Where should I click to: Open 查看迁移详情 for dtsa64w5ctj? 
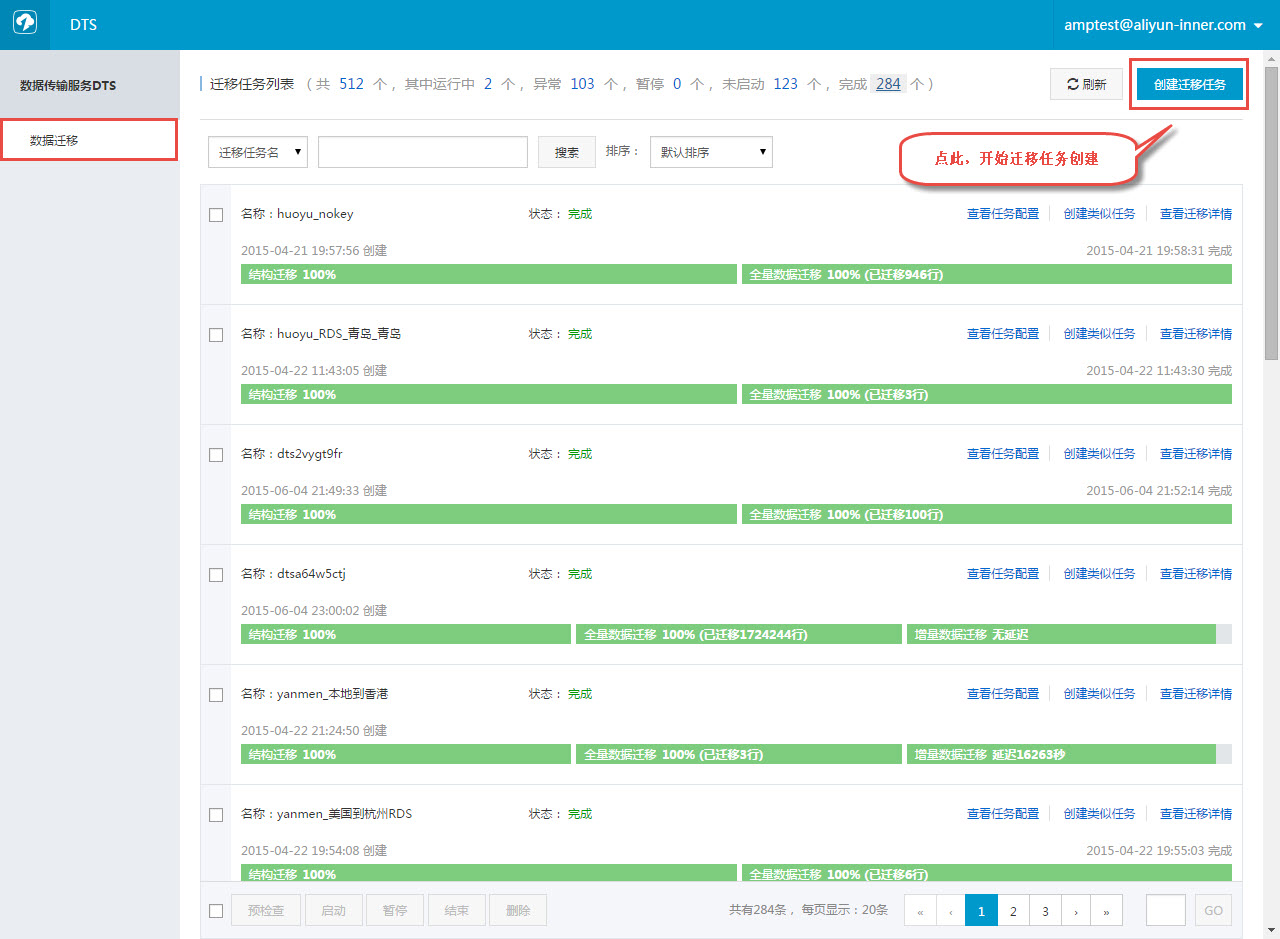(1196, 574)
